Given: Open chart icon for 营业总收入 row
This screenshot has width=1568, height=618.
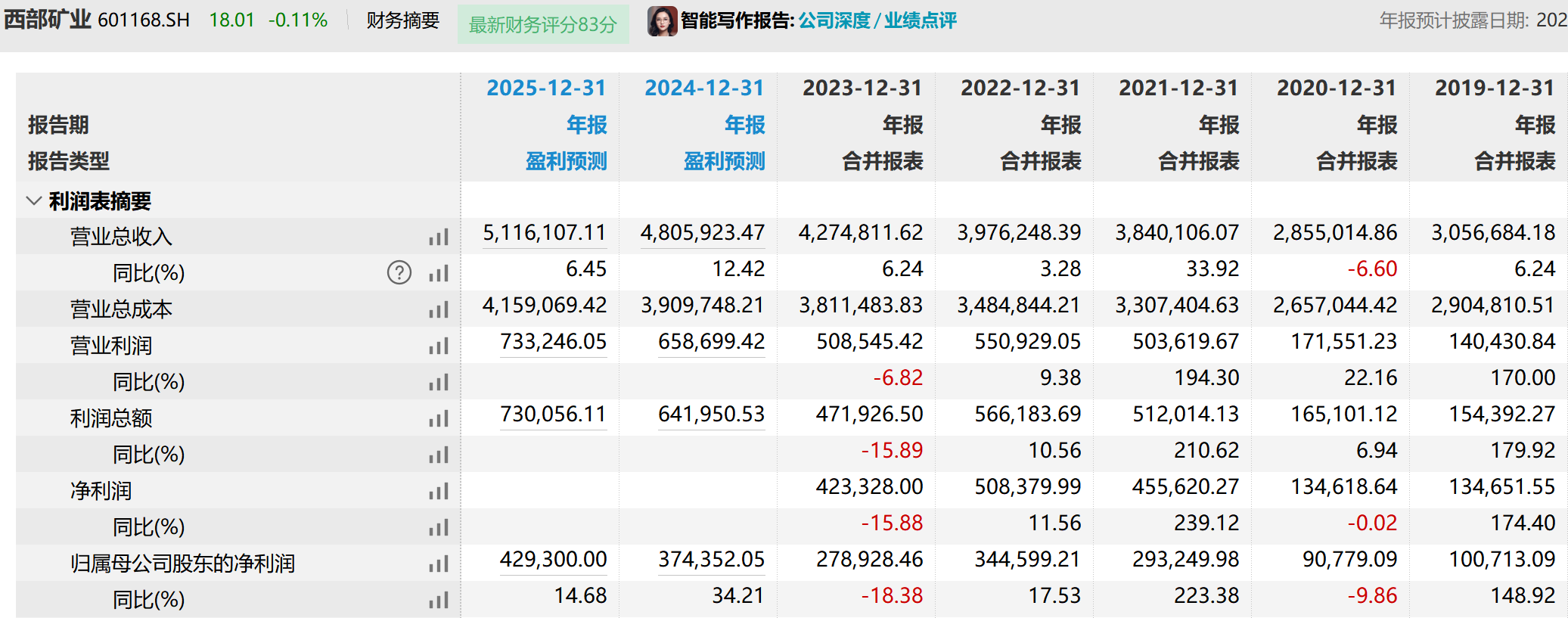Looking at the screenshot, I should click(439, 237).
